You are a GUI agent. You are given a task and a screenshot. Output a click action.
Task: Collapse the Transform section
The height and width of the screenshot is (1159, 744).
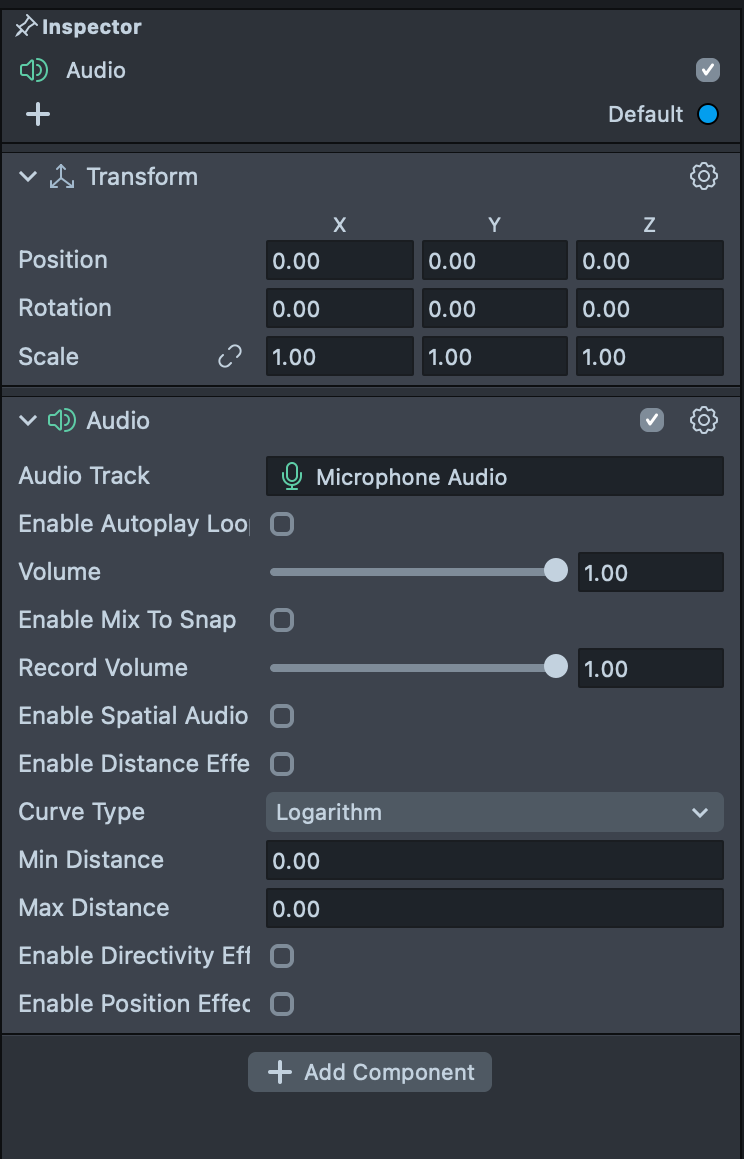pyautogui.click(x=27, y=177)
